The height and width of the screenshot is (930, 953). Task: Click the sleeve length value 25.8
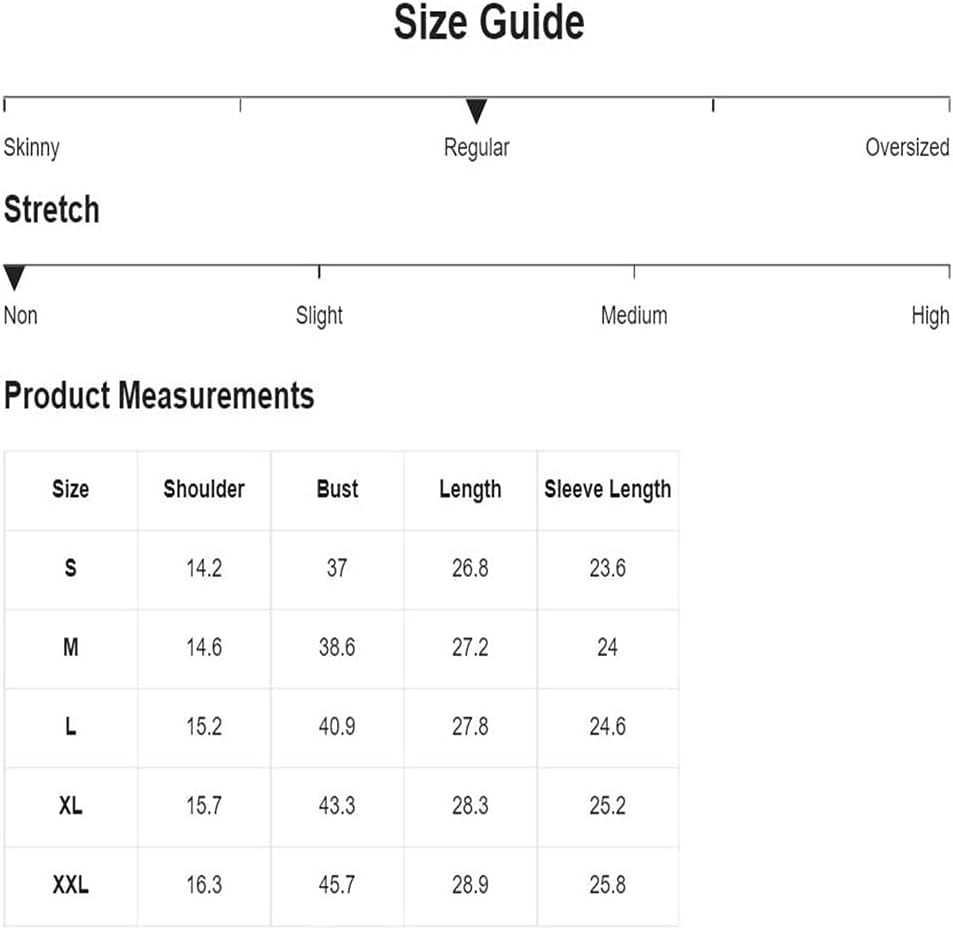pyautogui.click(x=608, y=884)
